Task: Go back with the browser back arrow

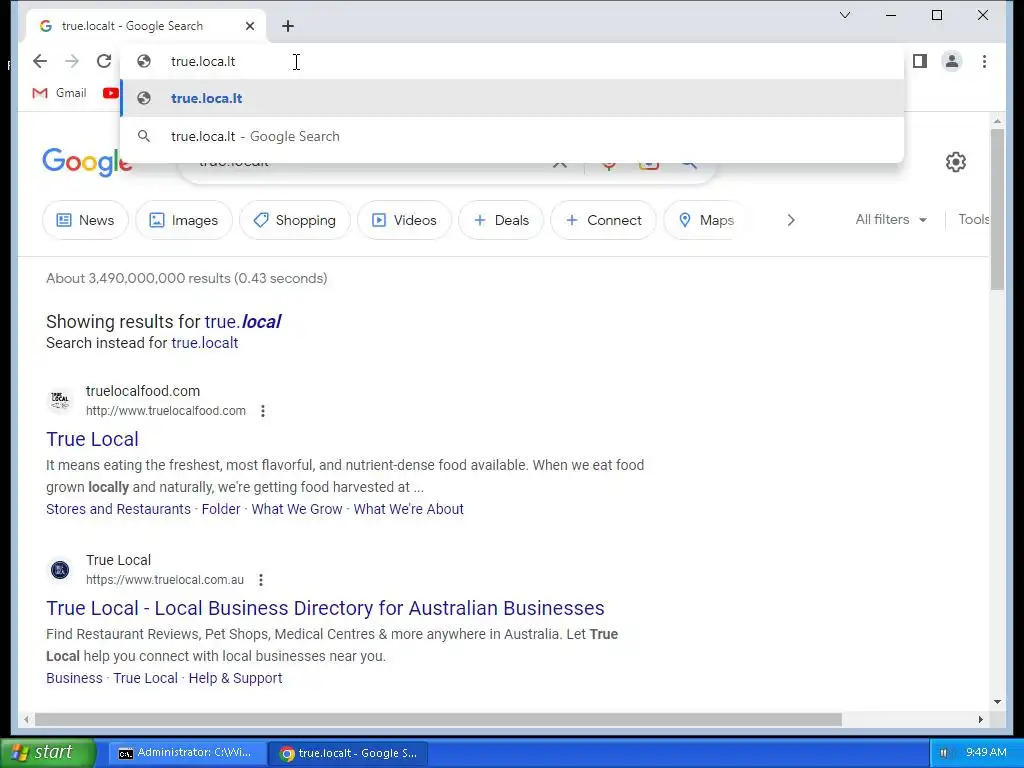Action: (40, 61)
